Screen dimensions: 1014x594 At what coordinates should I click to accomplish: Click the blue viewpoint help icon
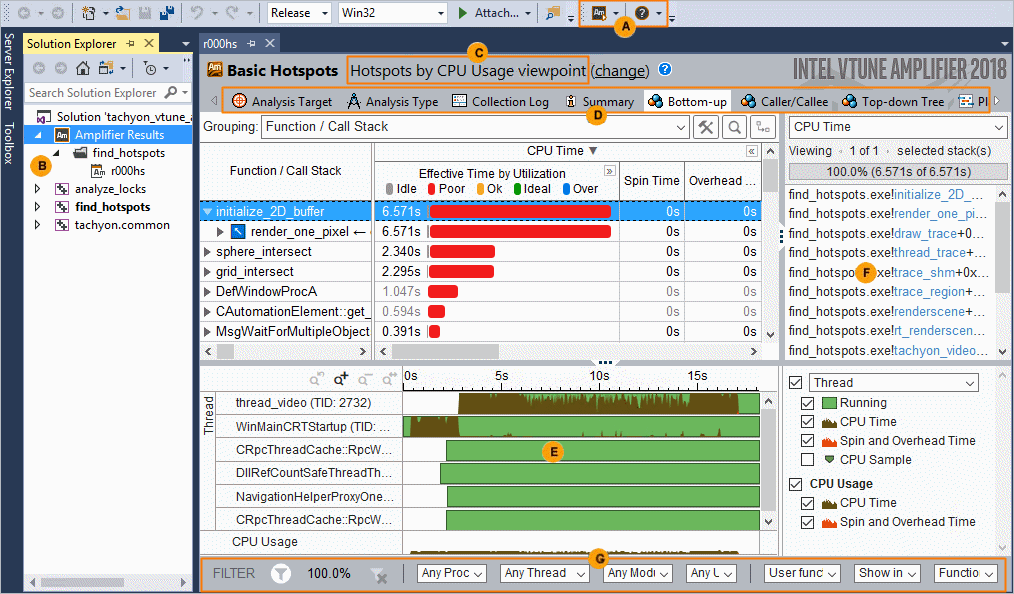tap(665, 70)
